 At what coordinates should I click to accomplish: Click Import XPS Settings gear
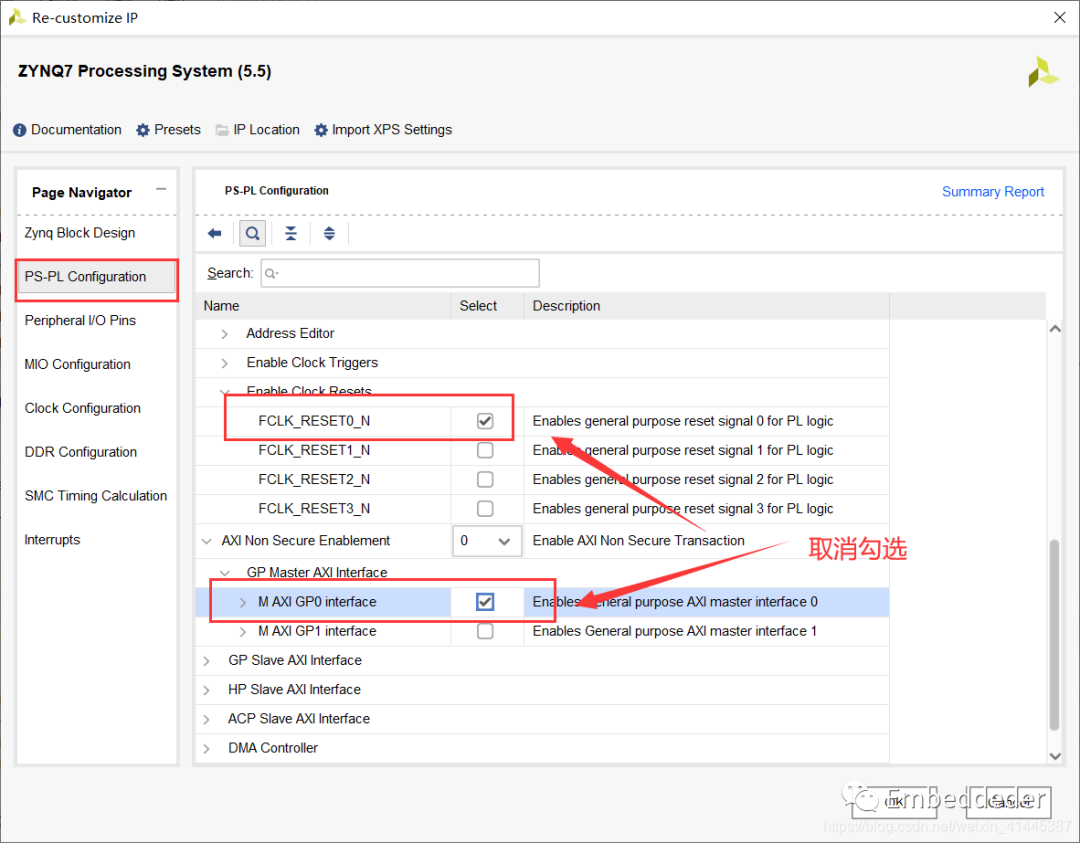pos(383,129)
